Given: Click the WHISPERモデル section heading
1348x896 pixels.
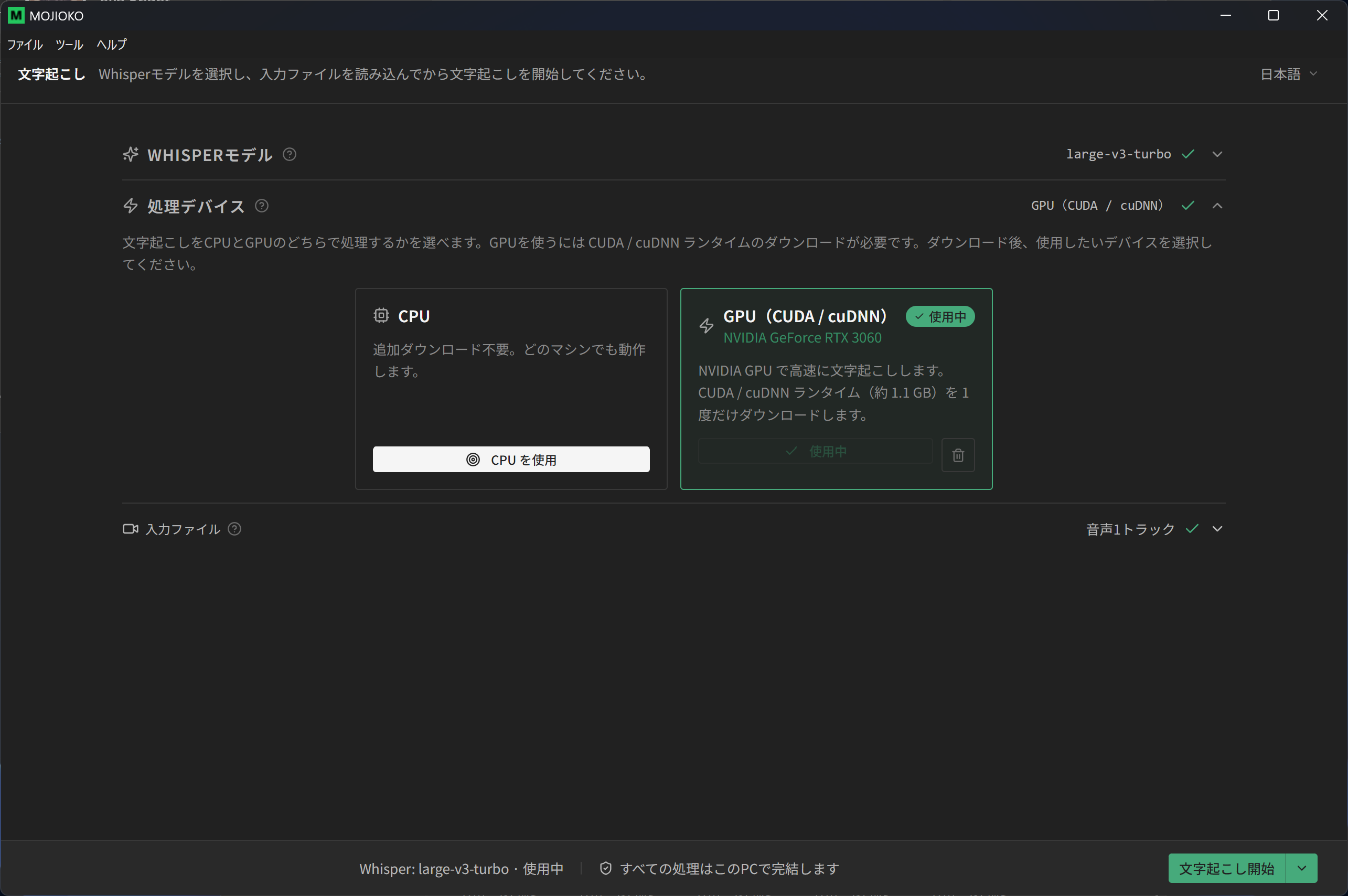Looking at the screenshot, I should point(210,155).
